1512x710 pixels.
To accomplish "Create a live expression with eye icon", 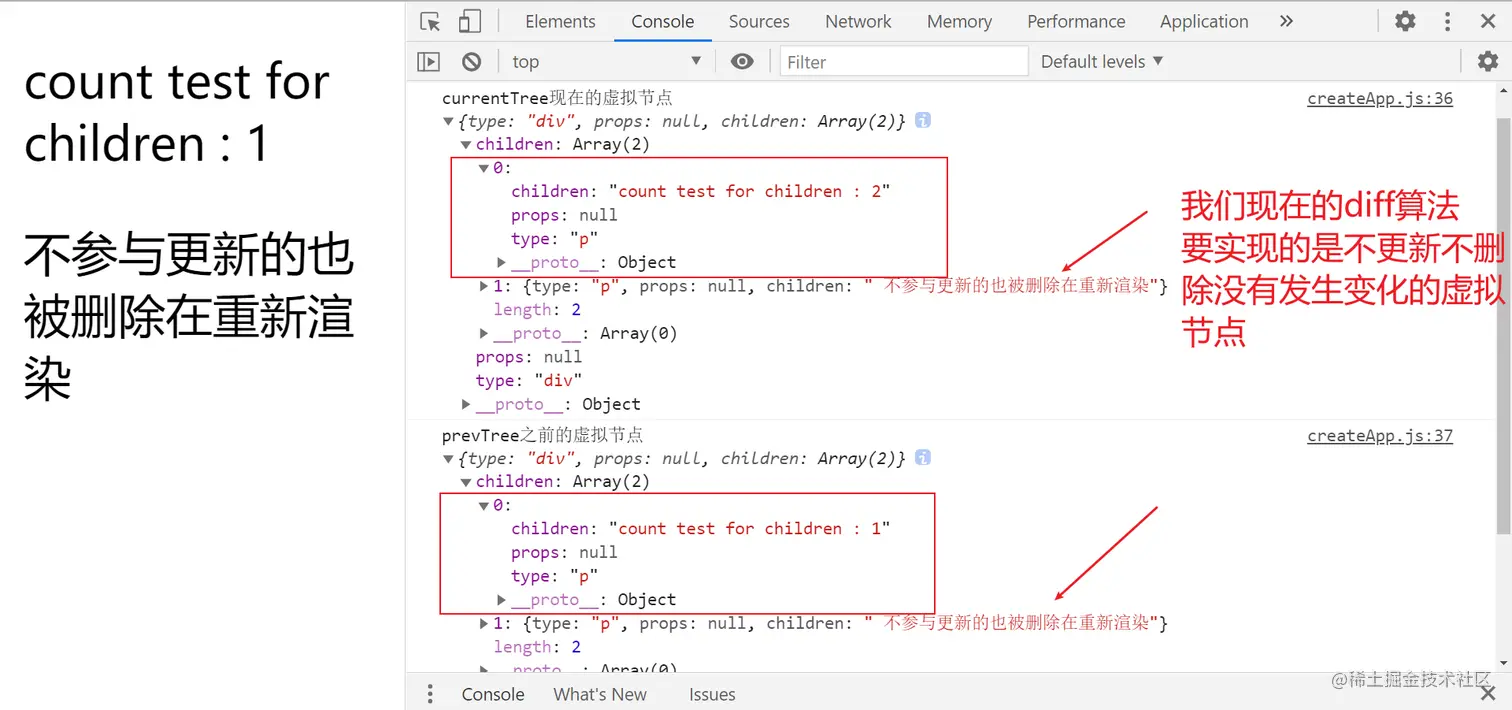I will pos(742,62).
